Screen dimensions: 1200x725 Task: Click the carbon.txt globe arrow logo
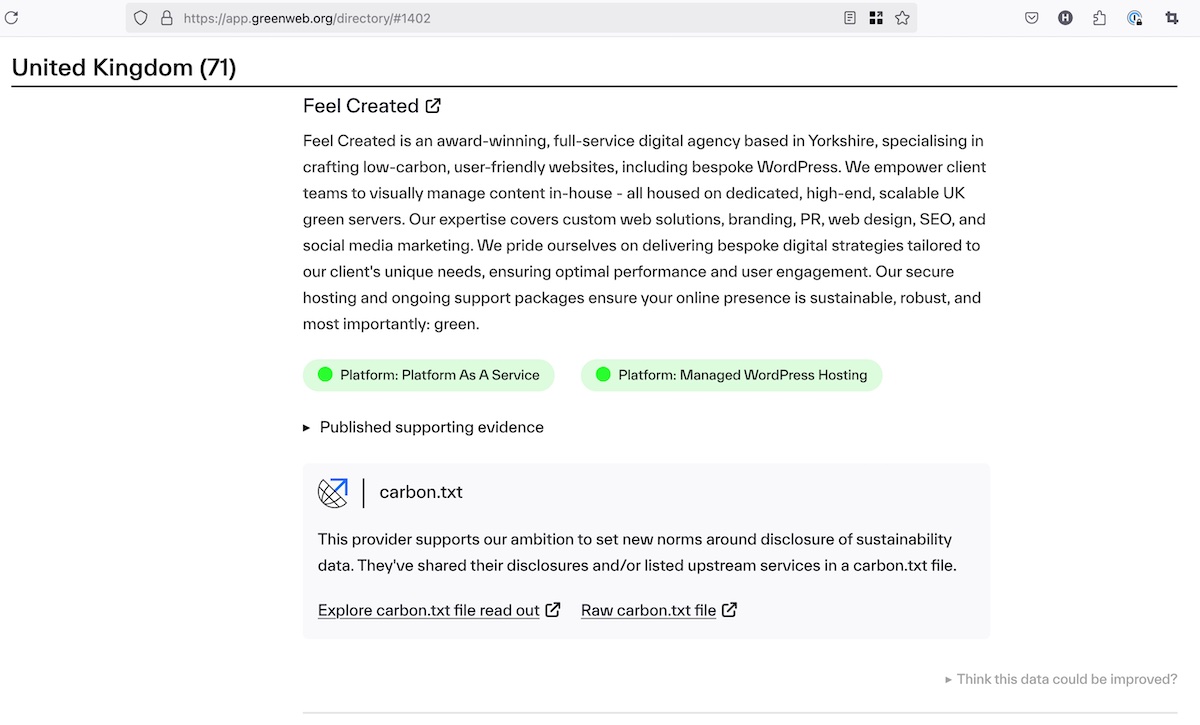333,492
